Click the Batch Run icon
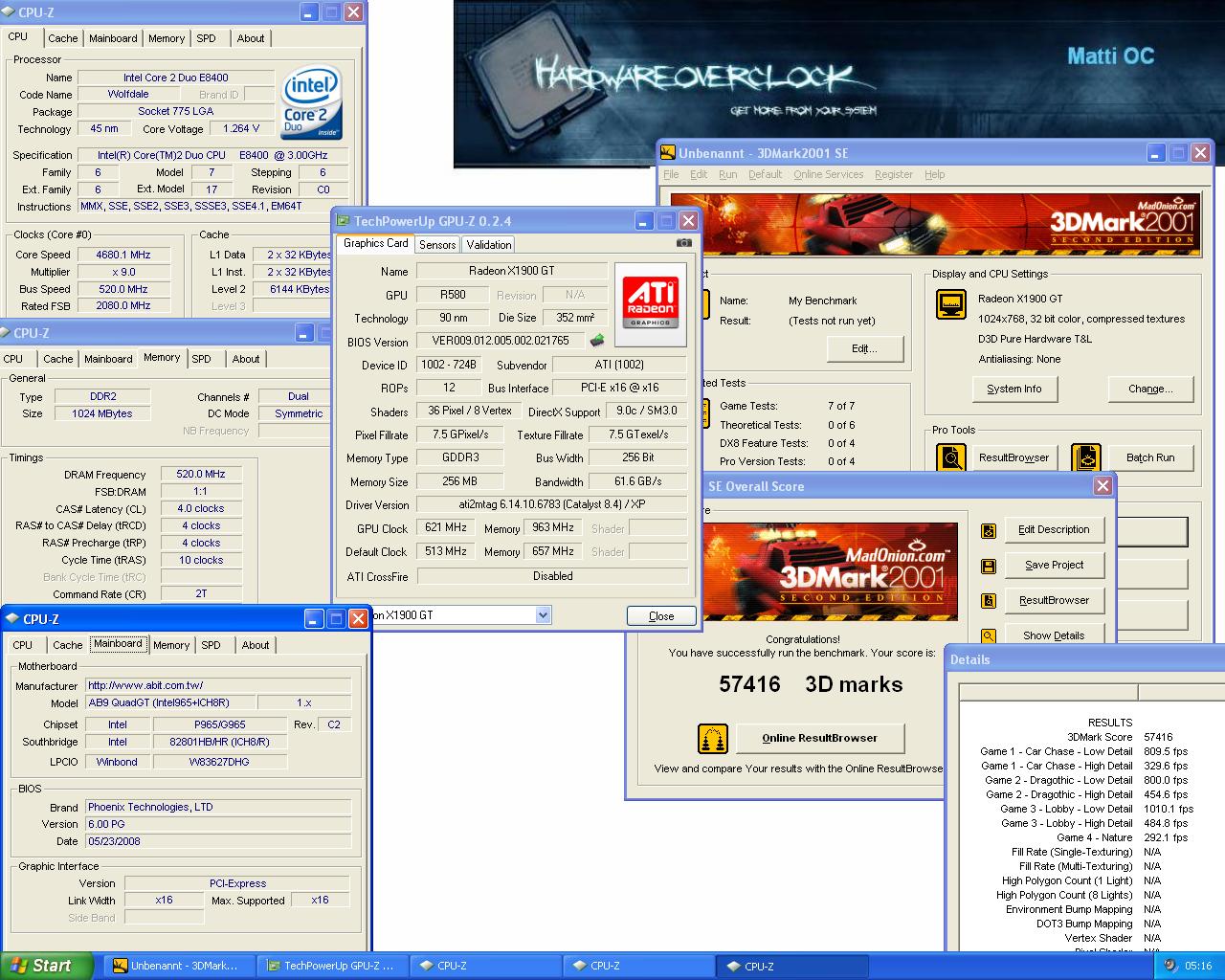The image size is (1225, 980). coord(1086,457)
